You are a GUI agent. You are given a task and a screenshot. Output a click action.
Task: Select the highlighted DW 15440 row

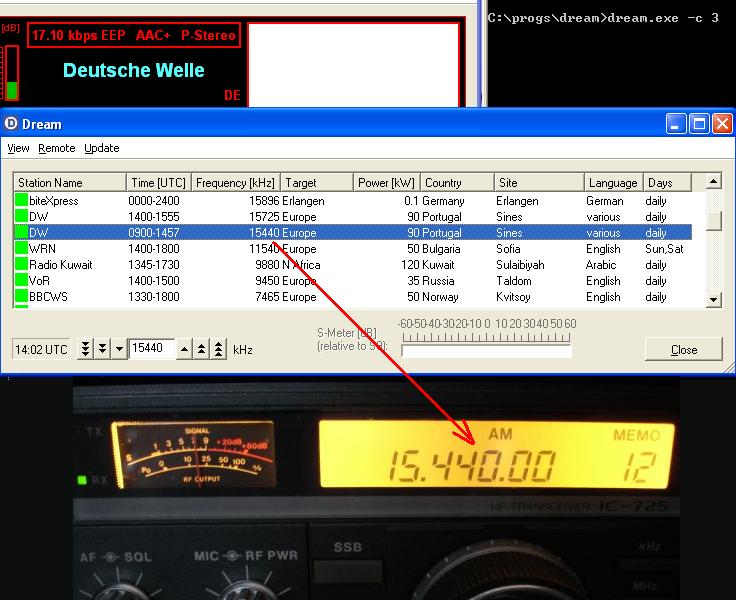pos(353,233)
